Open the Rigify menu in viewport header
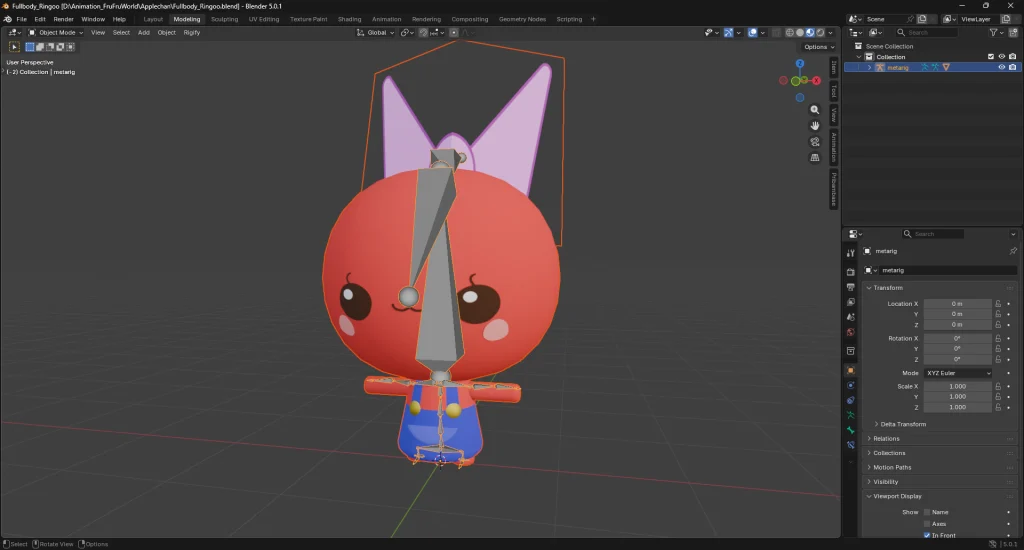 (191, 33)
